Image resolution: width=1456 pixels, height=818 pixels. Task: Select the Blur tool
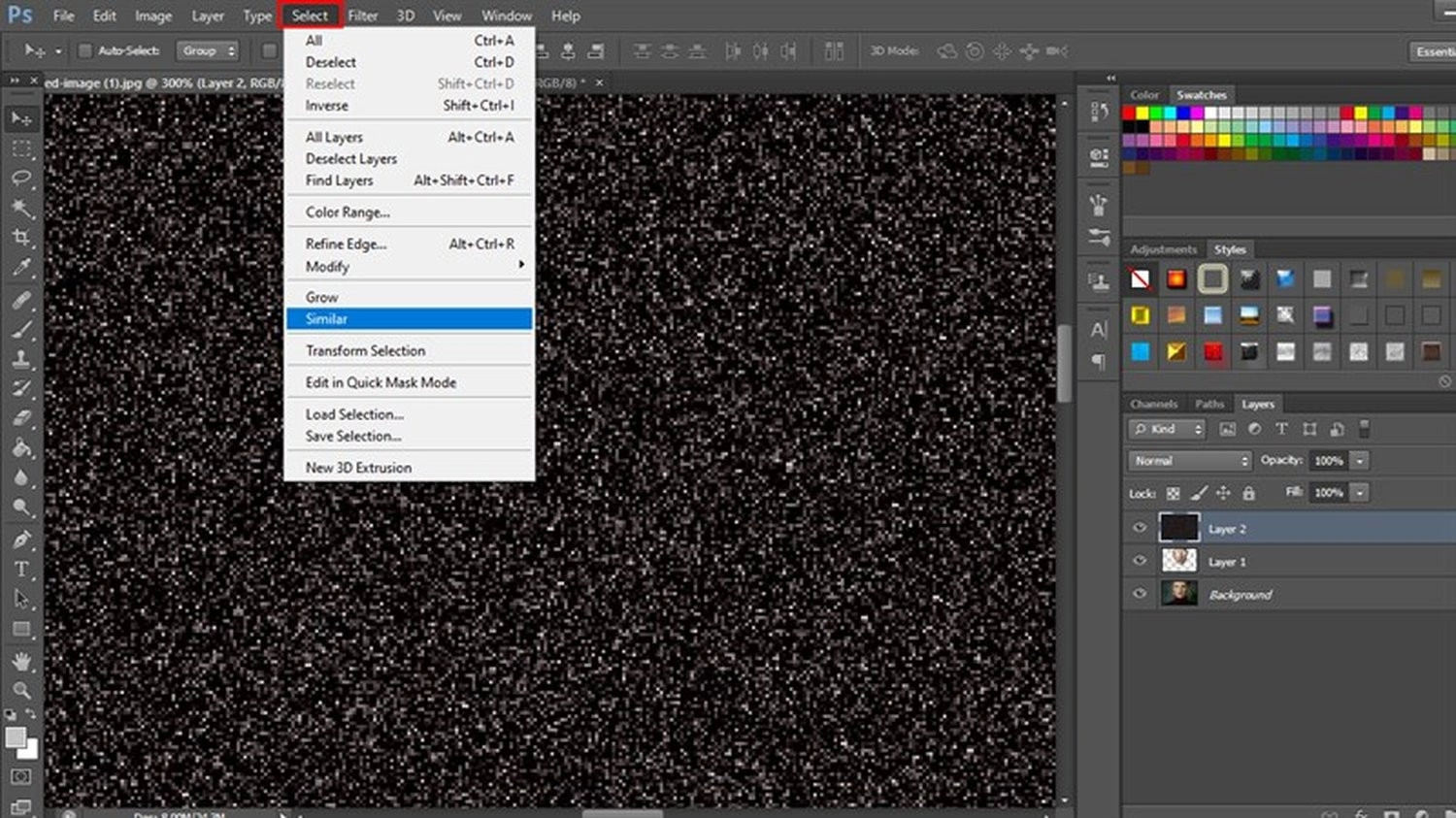coord(21,477)
